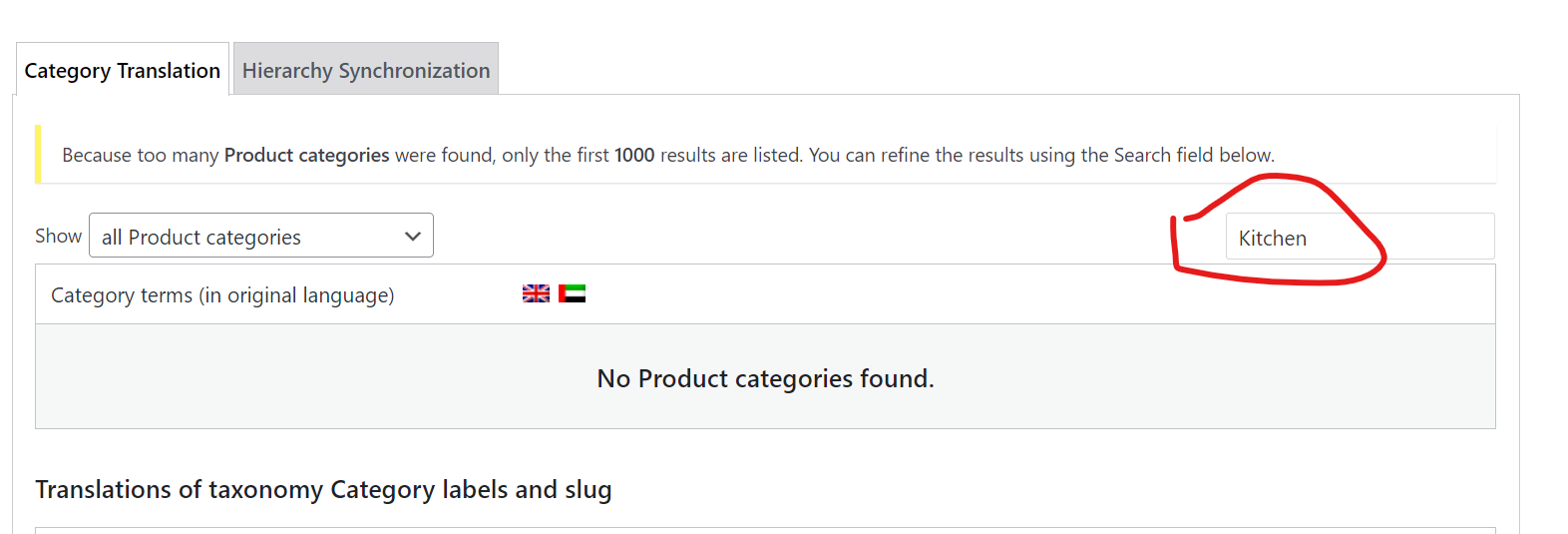The image size is (1568, 534).
Task: Switch to the Category Translation tab
Action: tap(123, 70)
